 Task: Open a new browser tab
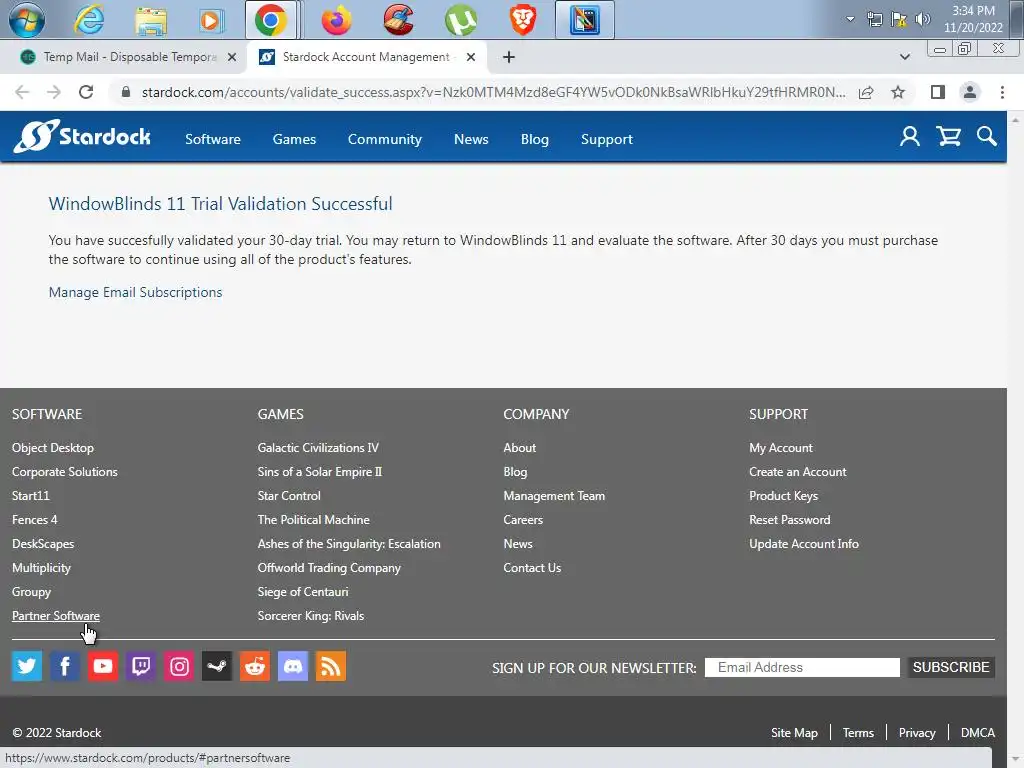[x=509, y=57]
